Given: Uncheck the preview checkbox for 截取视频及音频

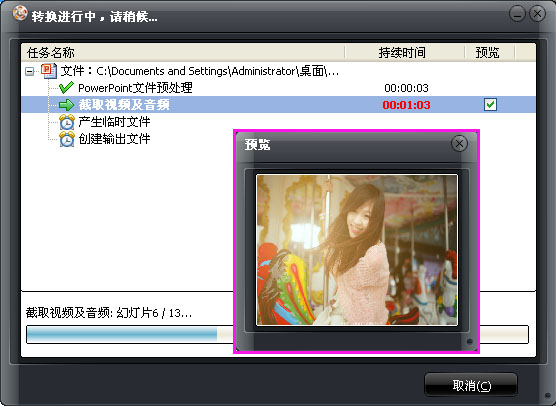Looking at the screenshot, I should 490,105.
